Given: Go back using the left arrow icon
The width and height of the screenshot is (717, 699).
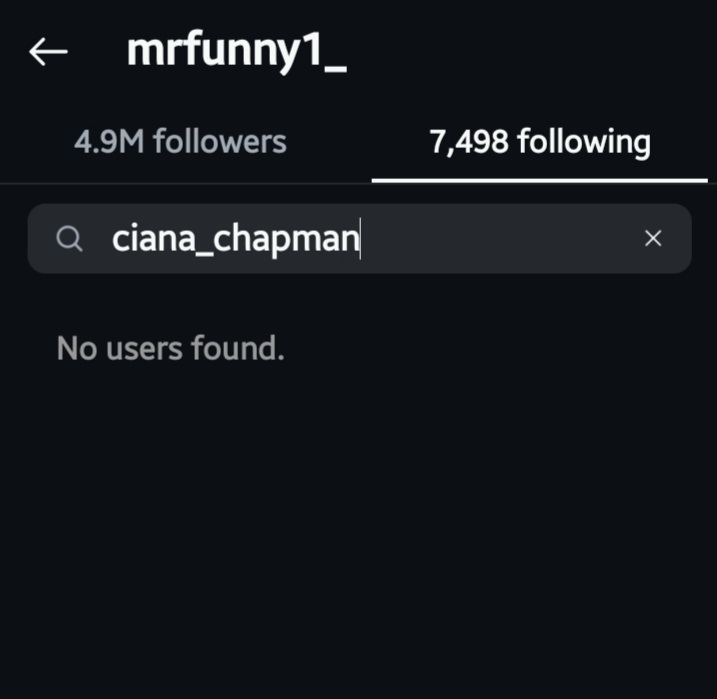Looking at the screenshot, I should 48,52.
